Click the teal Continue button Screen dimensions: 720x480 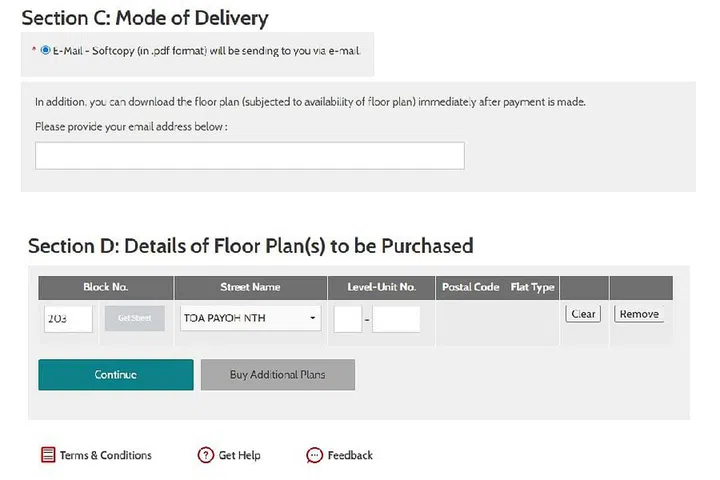(x=116, y=375)
